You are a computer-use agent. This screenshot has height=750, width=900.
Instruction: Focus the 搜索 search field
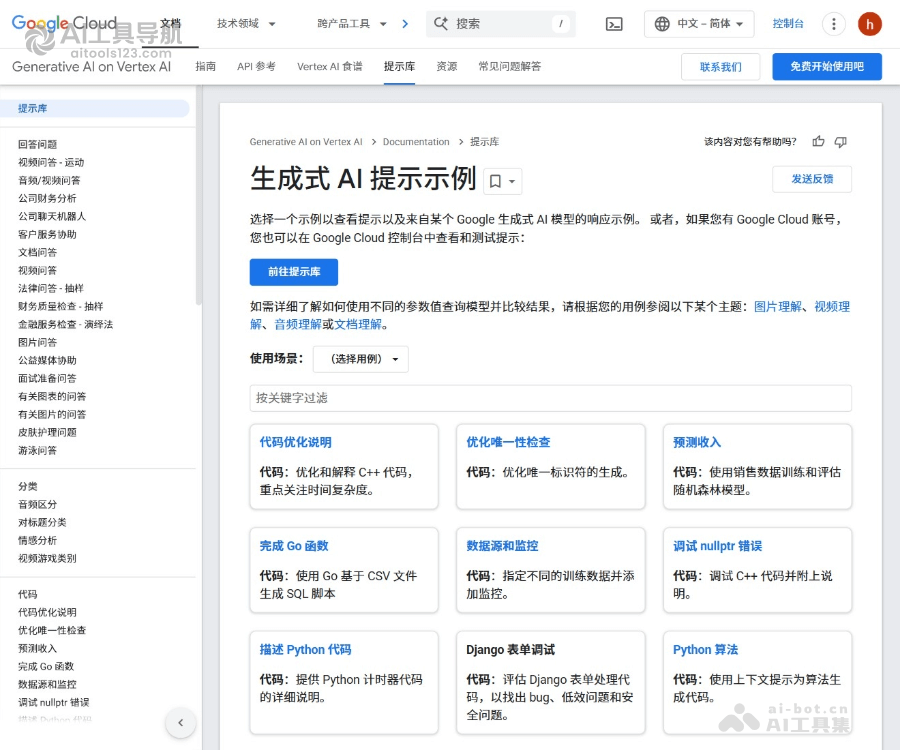(x=501, y=24)
